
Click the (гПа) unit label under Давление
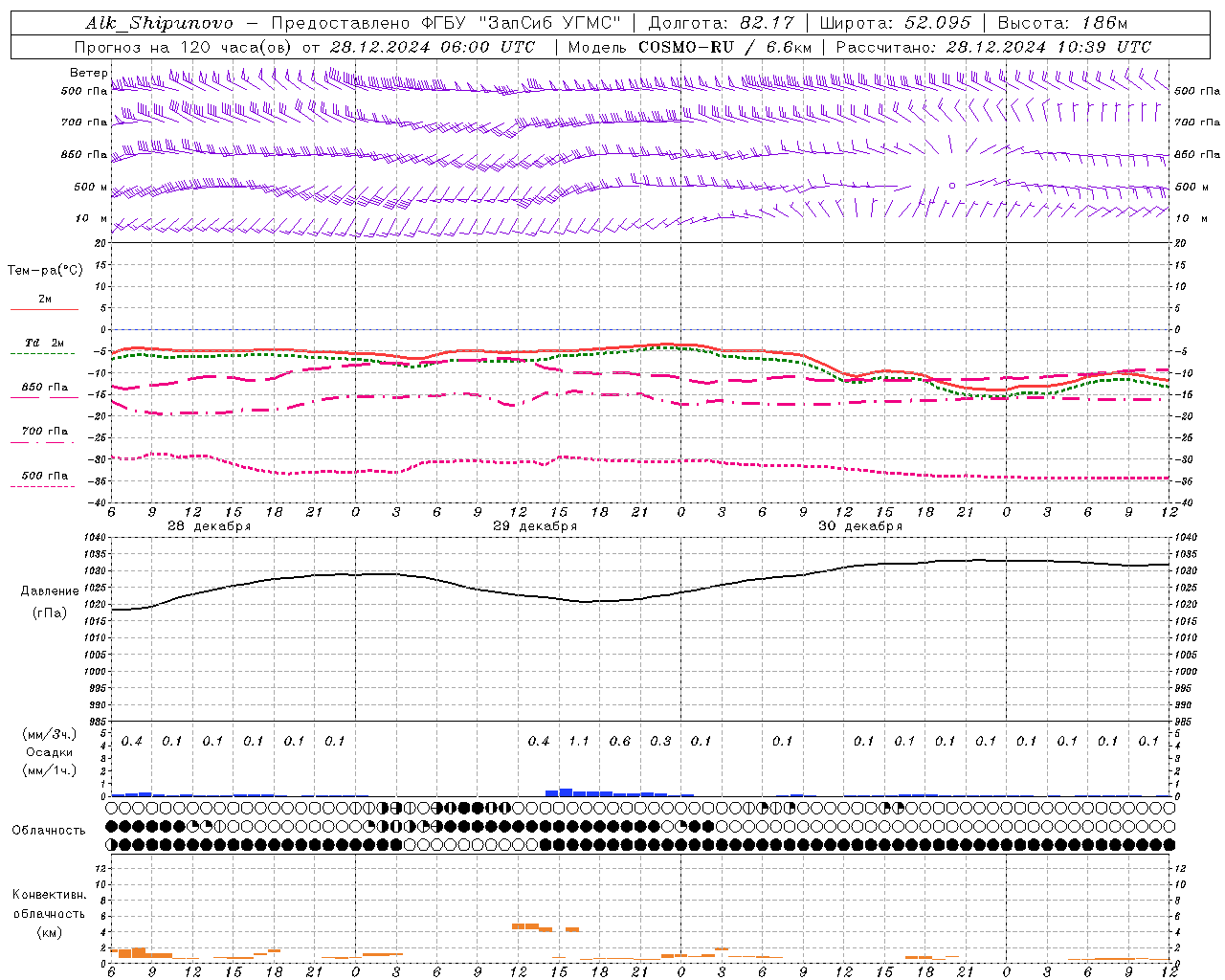(x=50, y=613)
